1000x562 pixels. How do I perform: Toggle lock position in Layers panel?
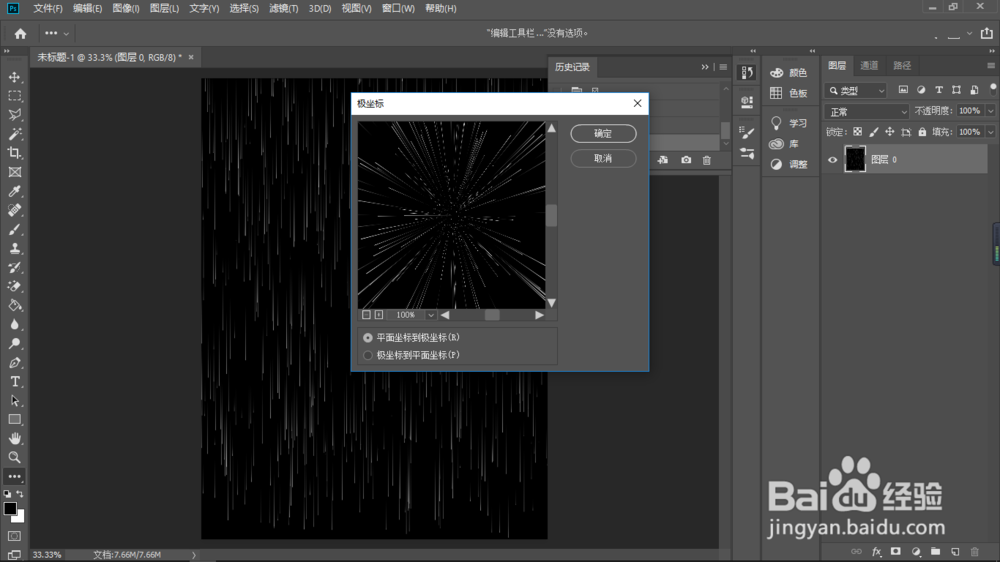coord(890,132)
